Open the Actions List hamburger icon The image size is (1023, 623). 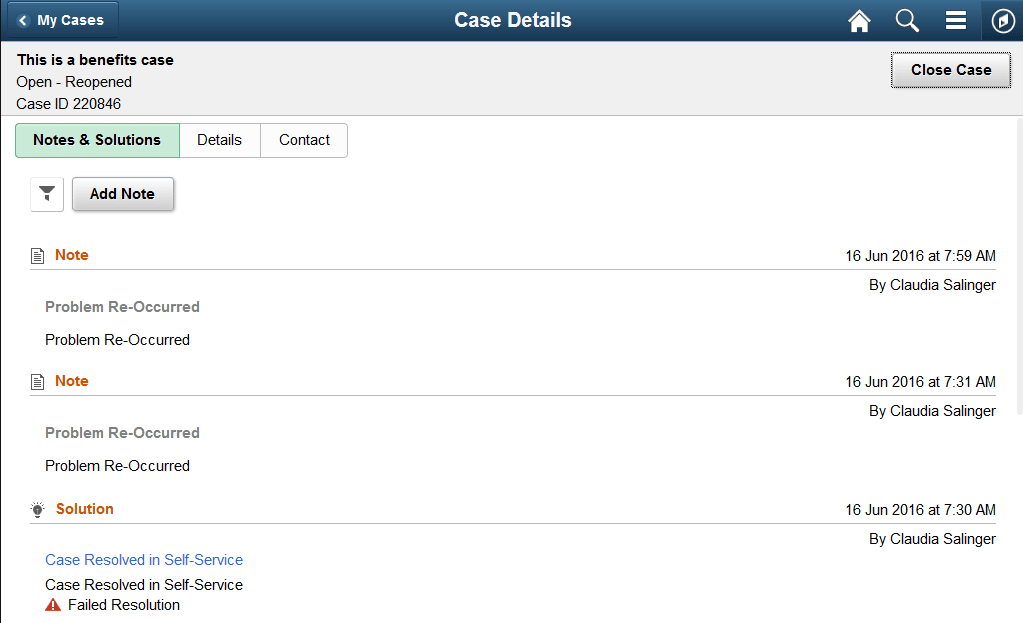(955, 20)
